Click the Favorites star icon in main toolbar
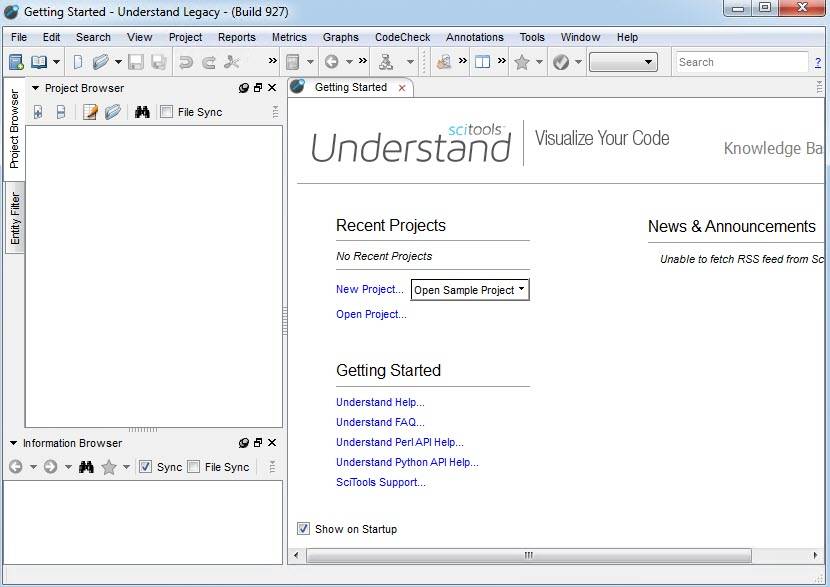Image resolution: width=830 pixels, height=587 pixels. click(522, 62)
